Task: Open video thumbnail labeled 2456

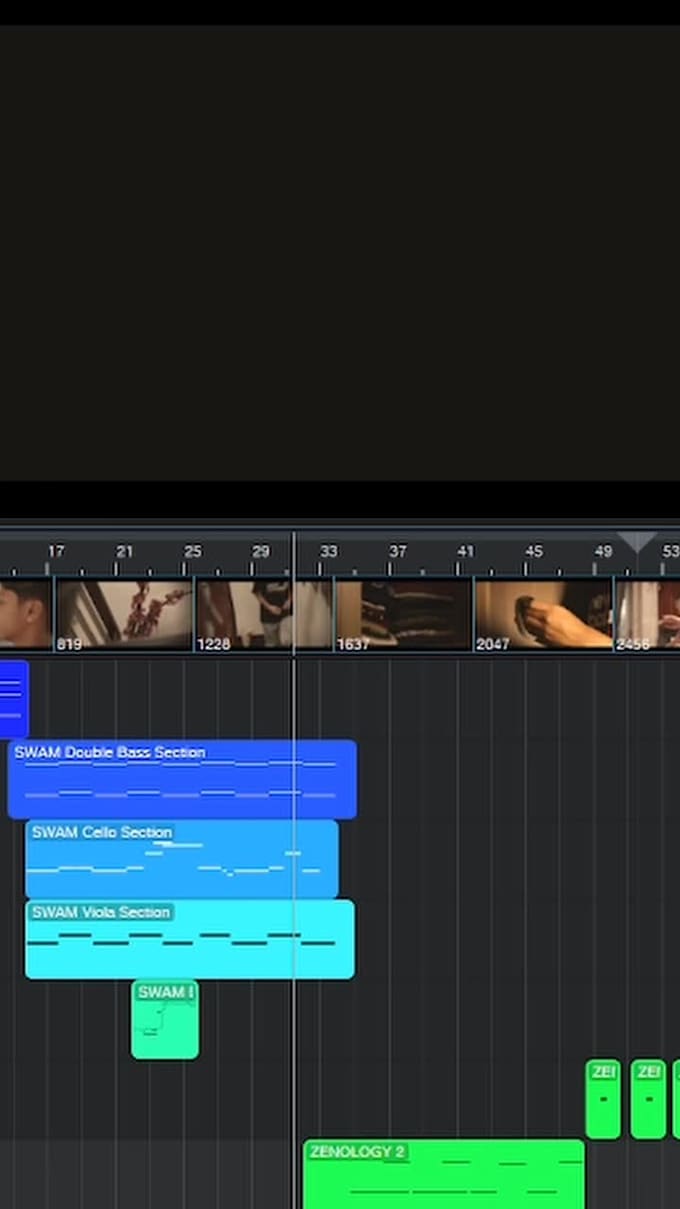Action: click(x=647, y=616)
